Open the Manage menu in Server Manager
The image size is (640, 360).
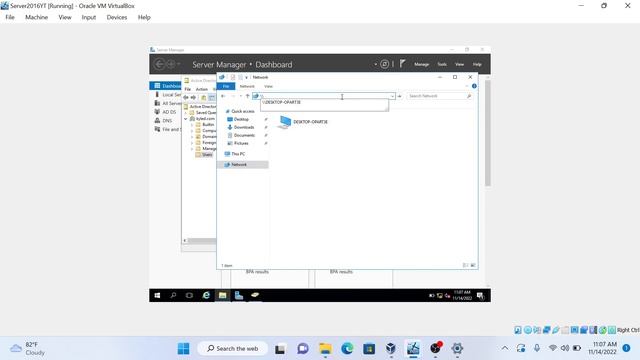coord(422,64)
